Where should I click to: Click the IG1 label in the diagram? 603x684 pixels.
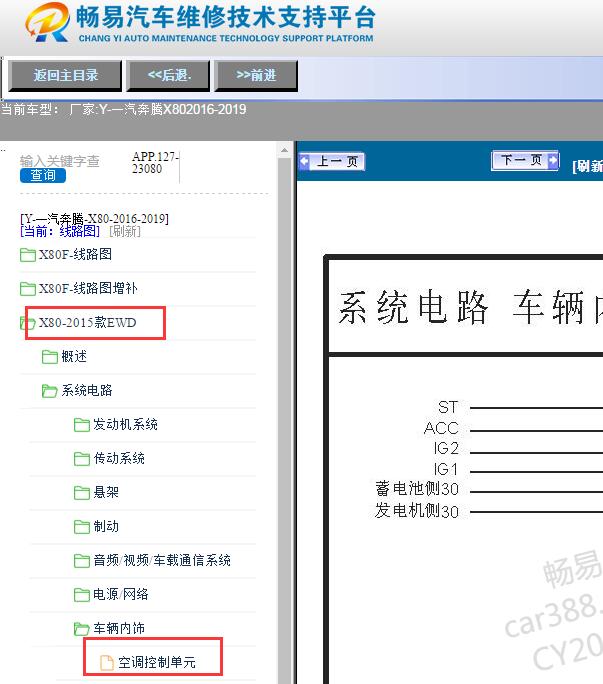click(x=446, y=469)
